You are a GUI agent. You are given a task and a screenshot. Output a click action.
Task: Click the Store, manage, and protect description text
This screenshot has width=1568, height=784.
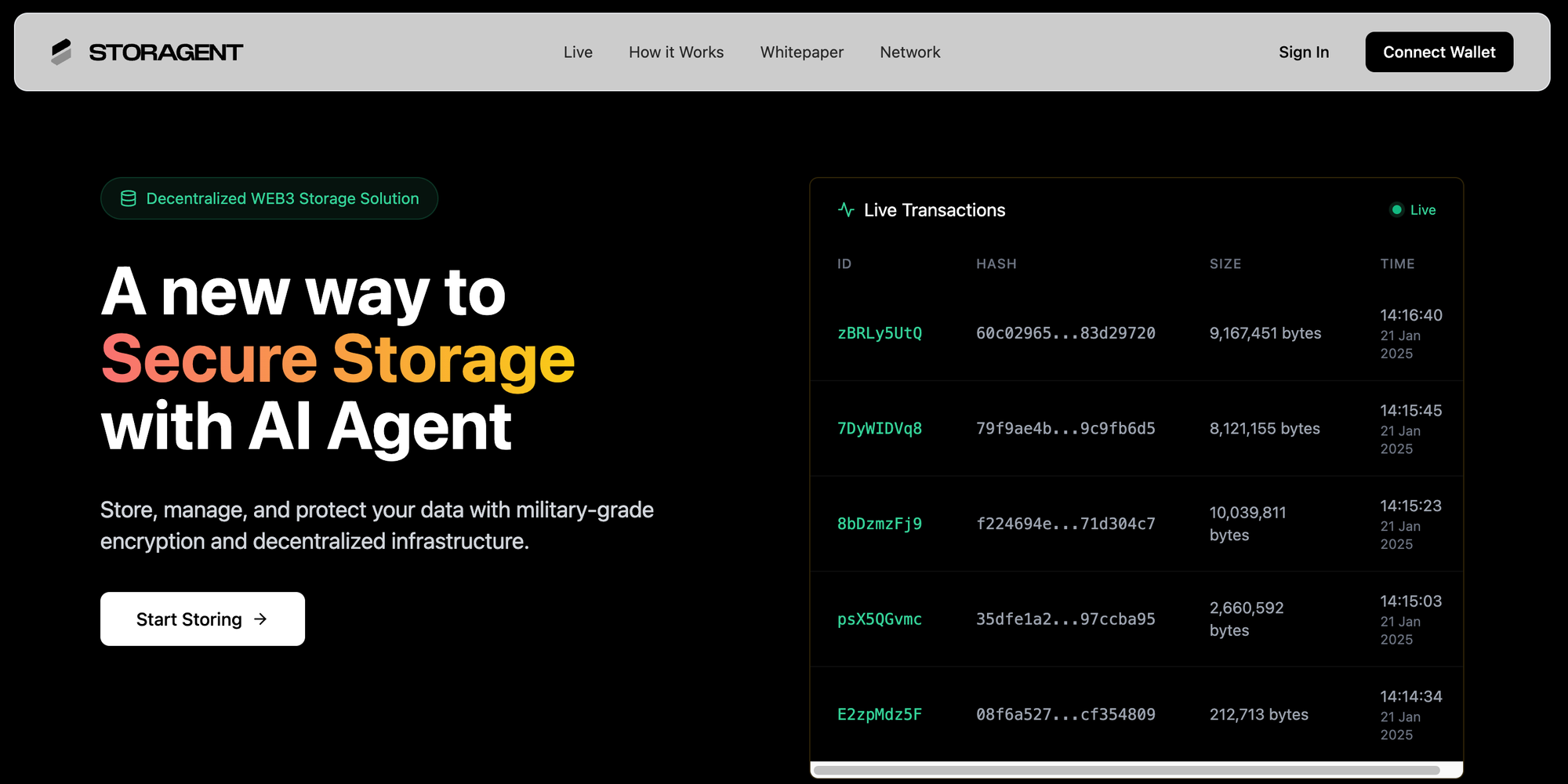click(377, 525)
